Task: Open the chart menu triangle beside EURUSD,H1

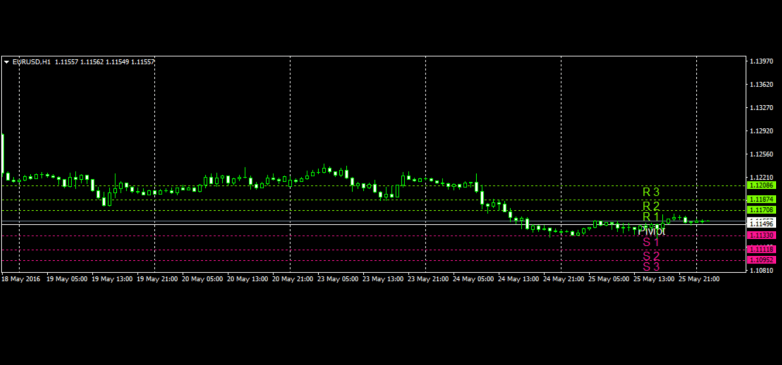Action: click(x=6, y=62)
